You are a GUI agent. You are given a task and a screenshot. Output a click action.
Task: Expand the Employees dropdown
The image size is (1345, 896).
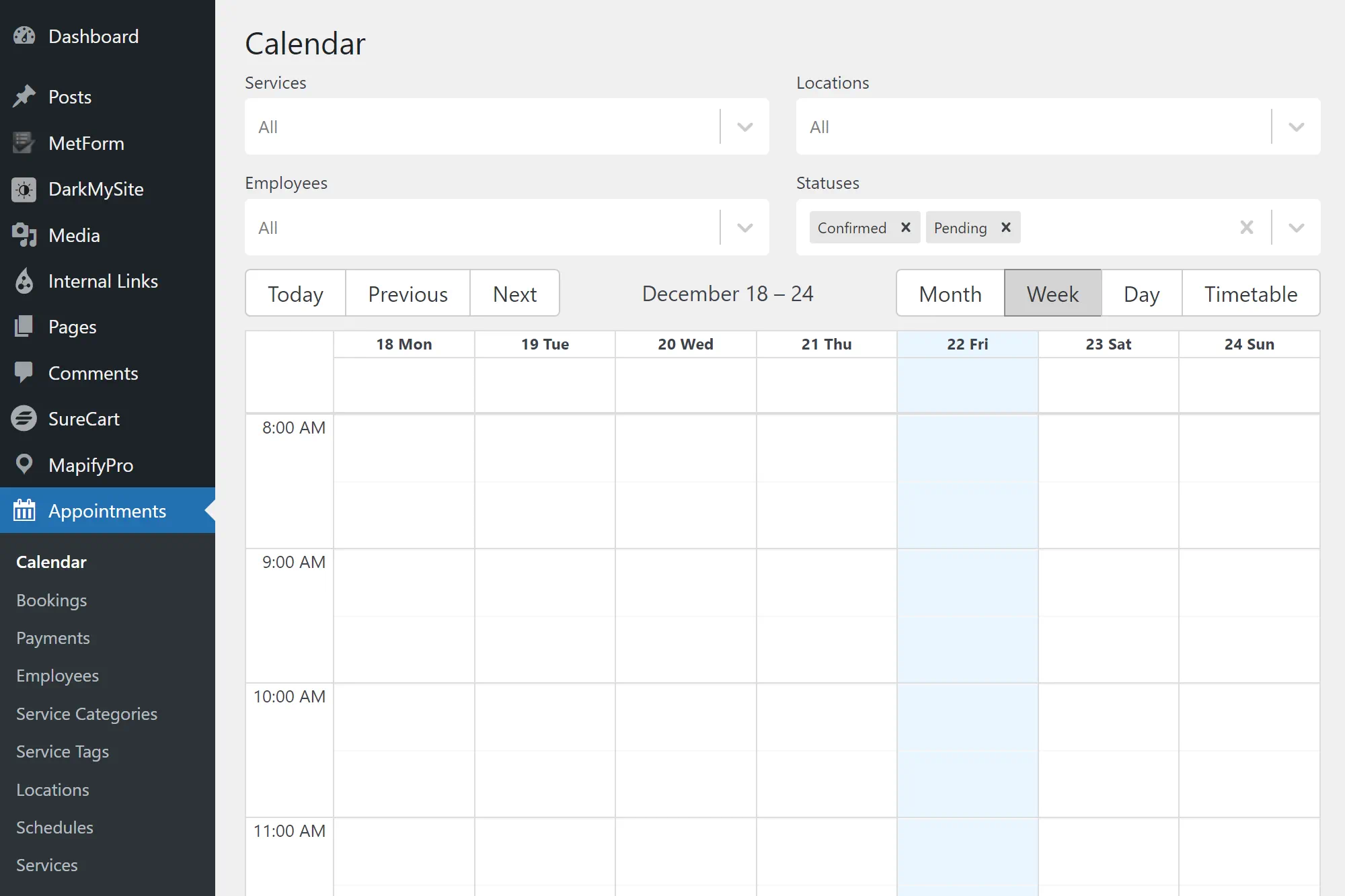click(744, 227)
